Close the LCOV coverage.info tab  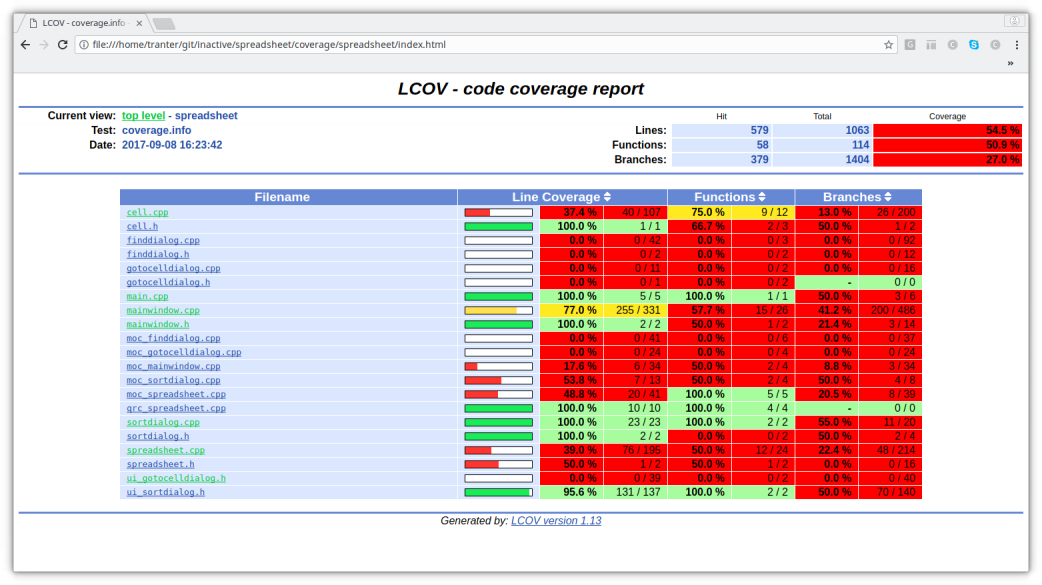click(141, 22)
